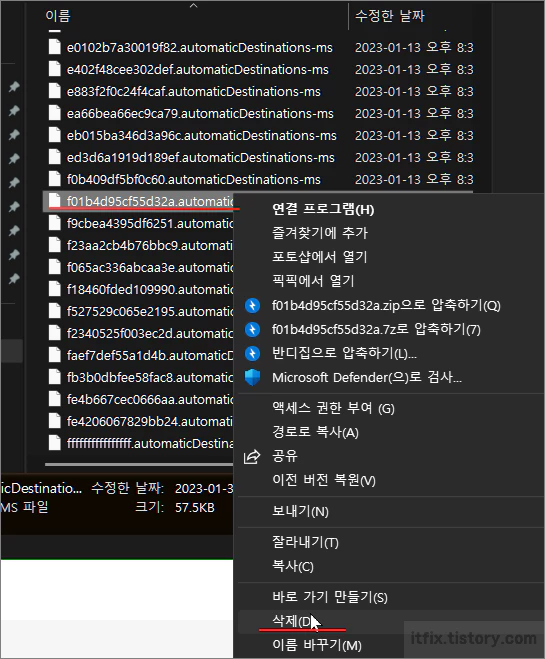Image resolution: width=545 pixels, height=659 pixels.
Task: Click file icon of ed3d6a1919d189ef file
Action: 55,157
